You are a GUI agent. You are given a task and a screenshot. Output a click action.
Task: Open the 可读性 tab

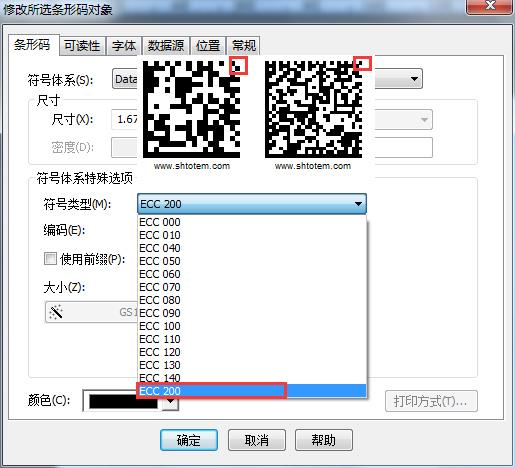point(82,46)
